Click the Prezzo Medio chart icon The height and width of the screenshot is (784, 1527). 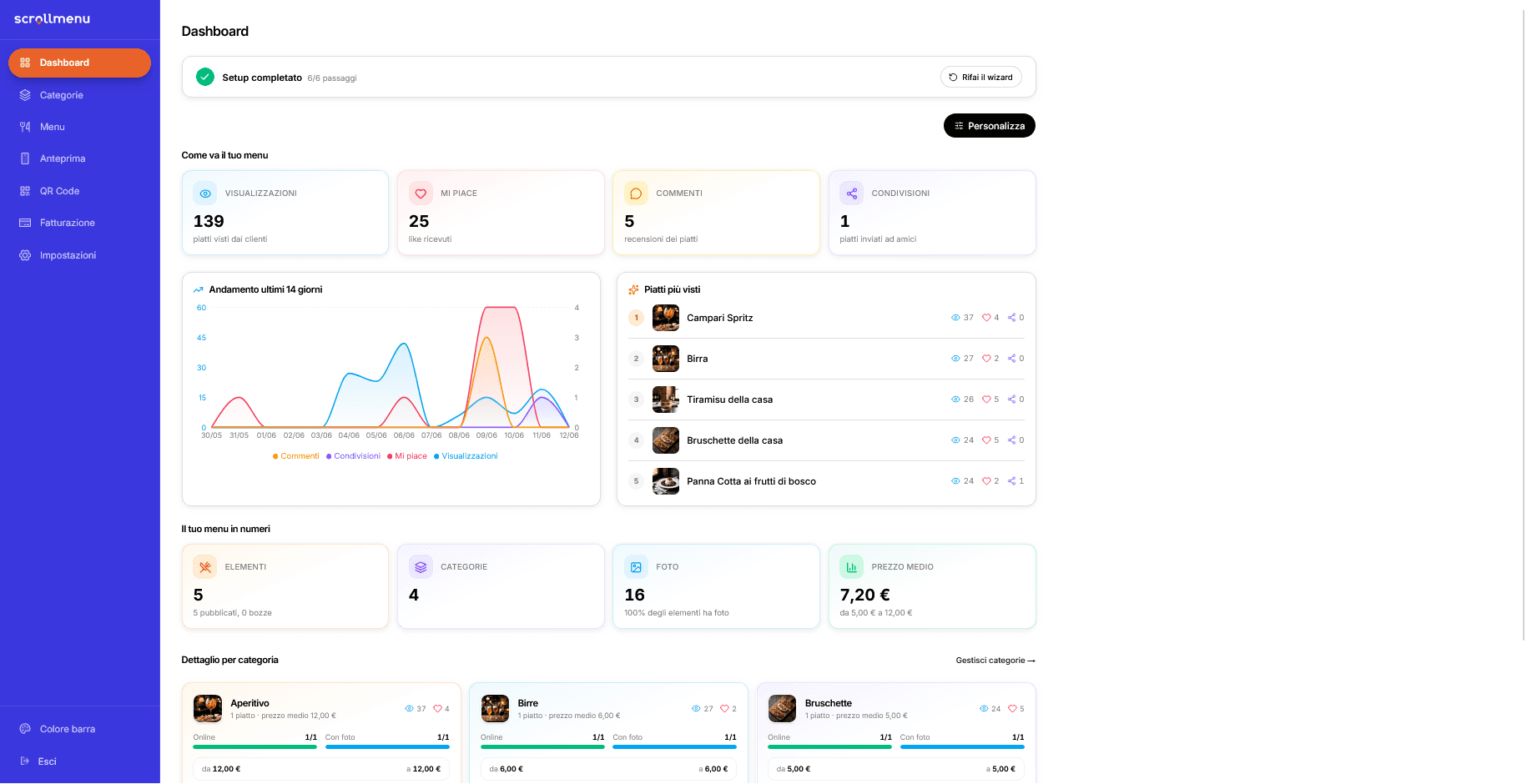[852, 567]
